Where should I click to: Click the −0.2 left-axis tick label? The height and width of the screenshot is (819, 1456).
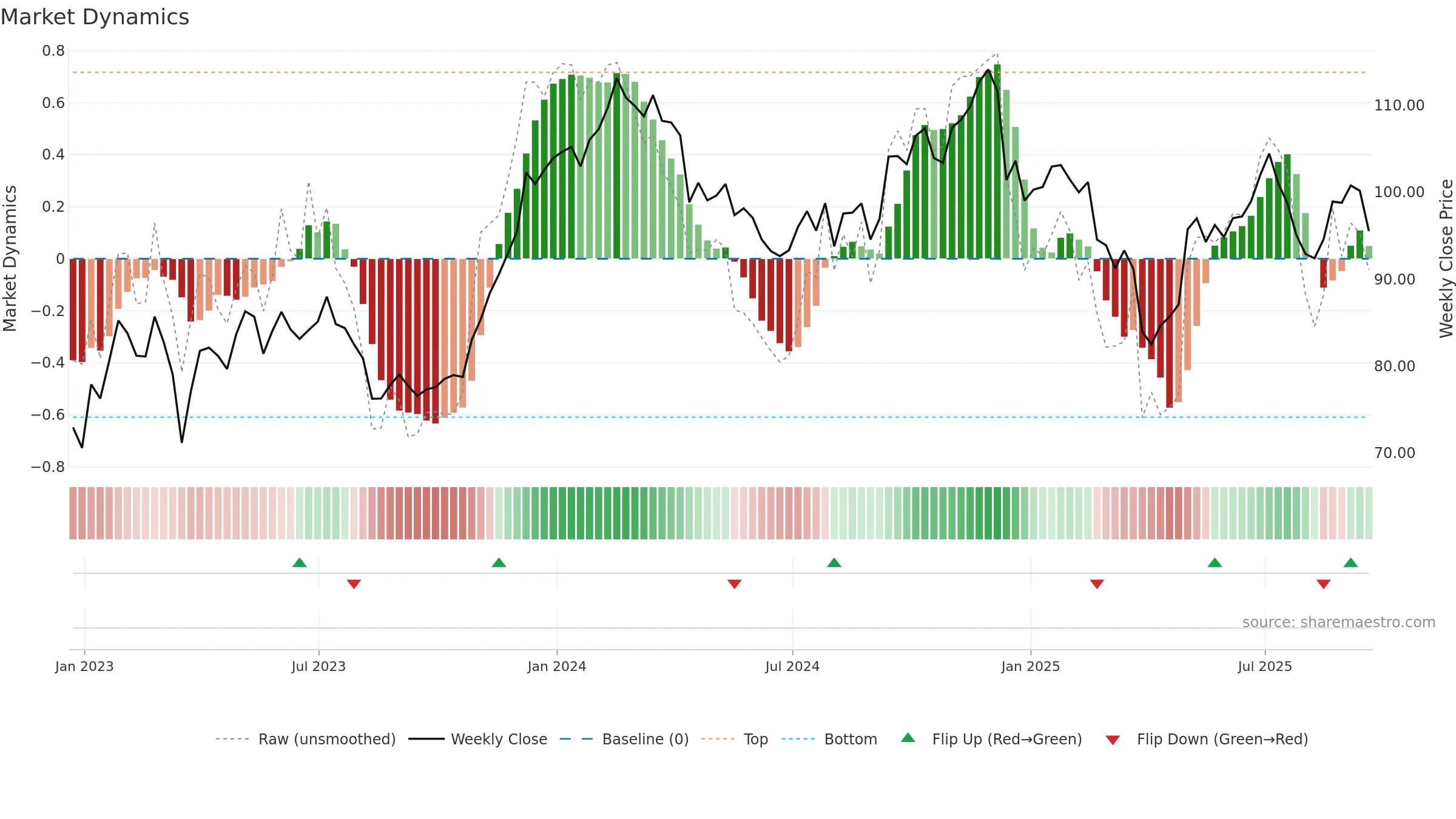click(x=48, y=311)
